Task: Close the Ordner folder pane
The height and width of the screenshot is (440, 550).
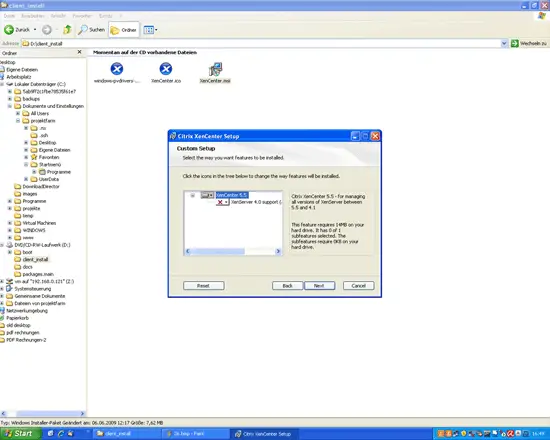Action: coord(79,52)
